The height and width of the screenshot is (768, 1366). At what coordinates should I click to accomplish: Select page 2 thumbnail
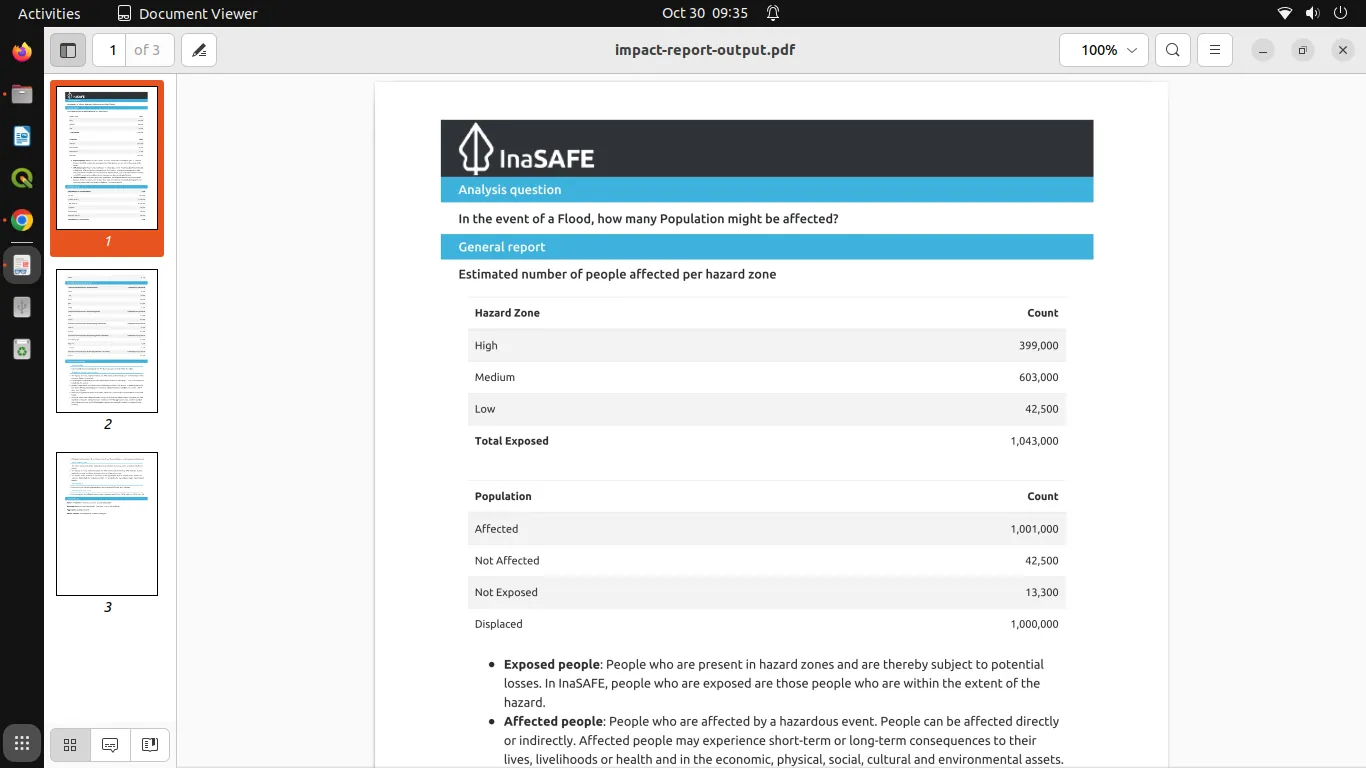[107, 341]
